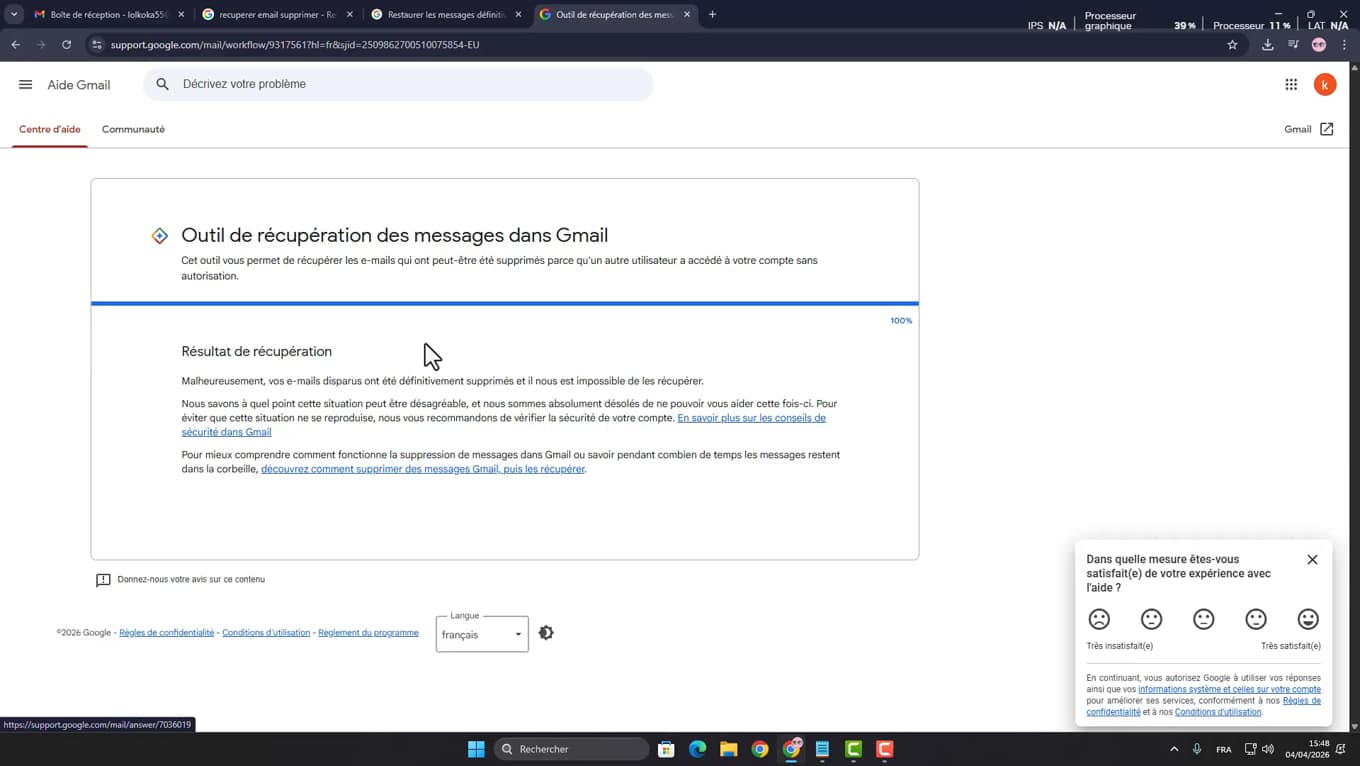Select the Centre d'aide tab
The height and width of the screenshot is (766, 1360).
[x=50, y=130]
